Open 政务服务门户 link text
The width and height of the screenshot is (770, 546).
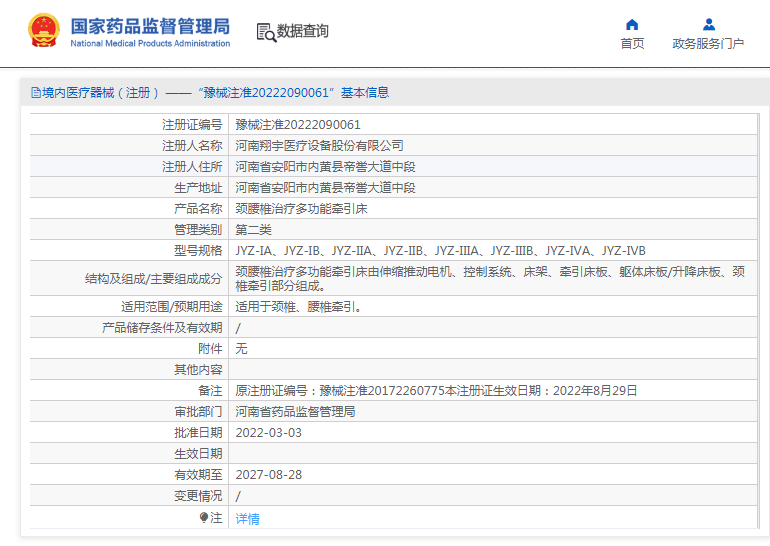click(x=708, y=44)
